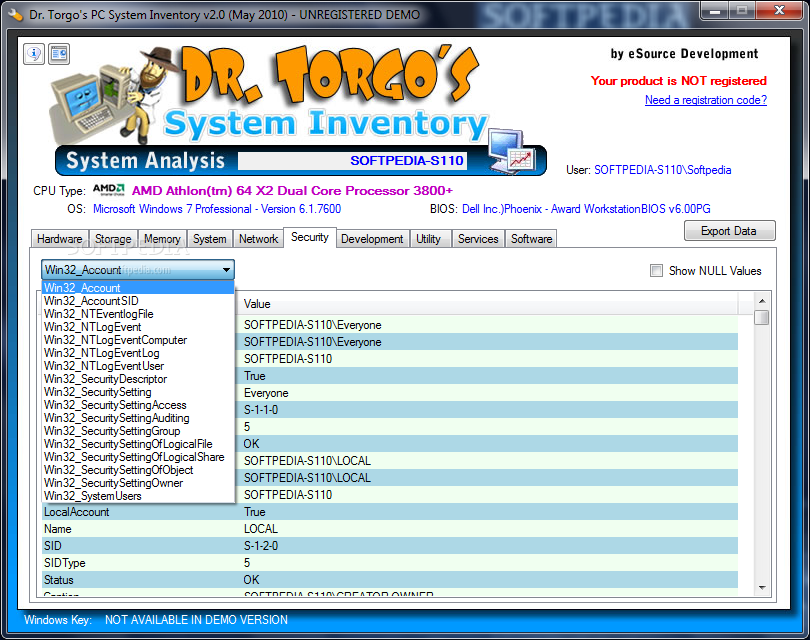Click the Dell Phoenix Award BIOS text
This screenshot has height=640, width=810.
(x=586, y=209)
